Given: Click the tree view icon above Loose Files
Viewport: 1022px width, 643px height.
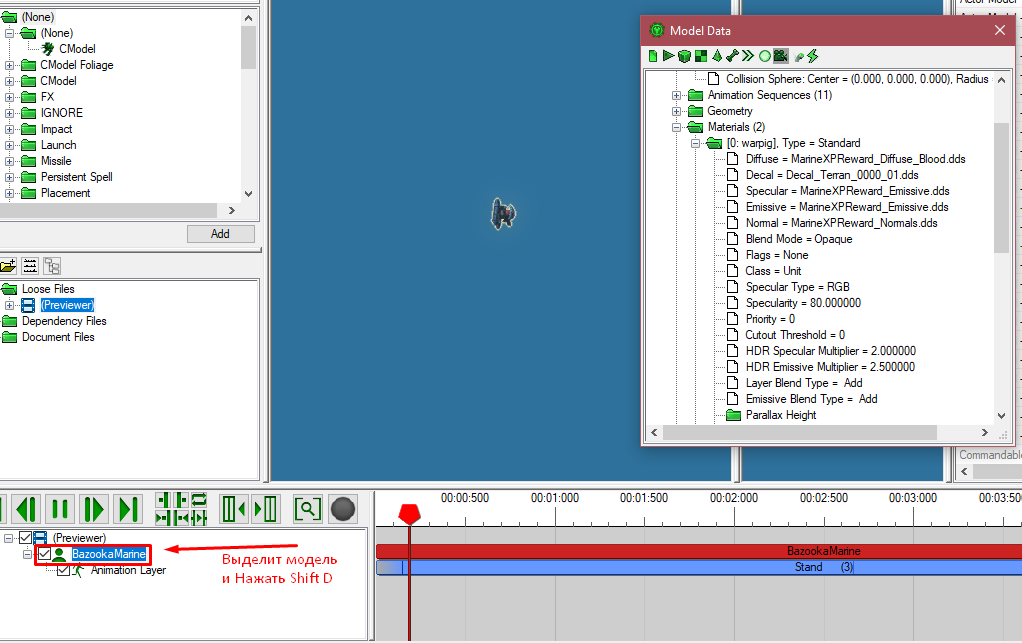Looking at the screenshot, I should pos(52,266).
